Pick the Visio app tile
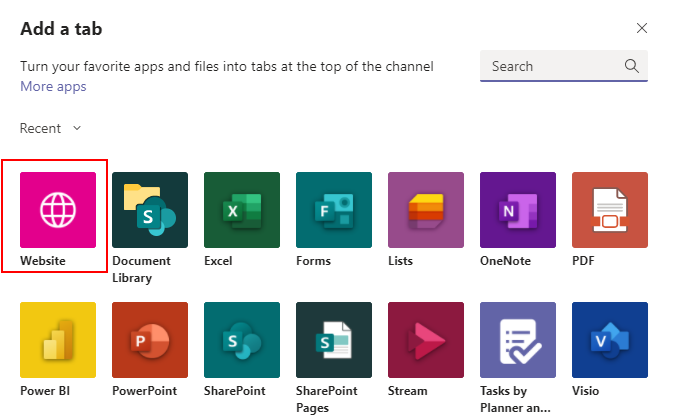The width and height of the screenshot is (680, 417). 609,340
